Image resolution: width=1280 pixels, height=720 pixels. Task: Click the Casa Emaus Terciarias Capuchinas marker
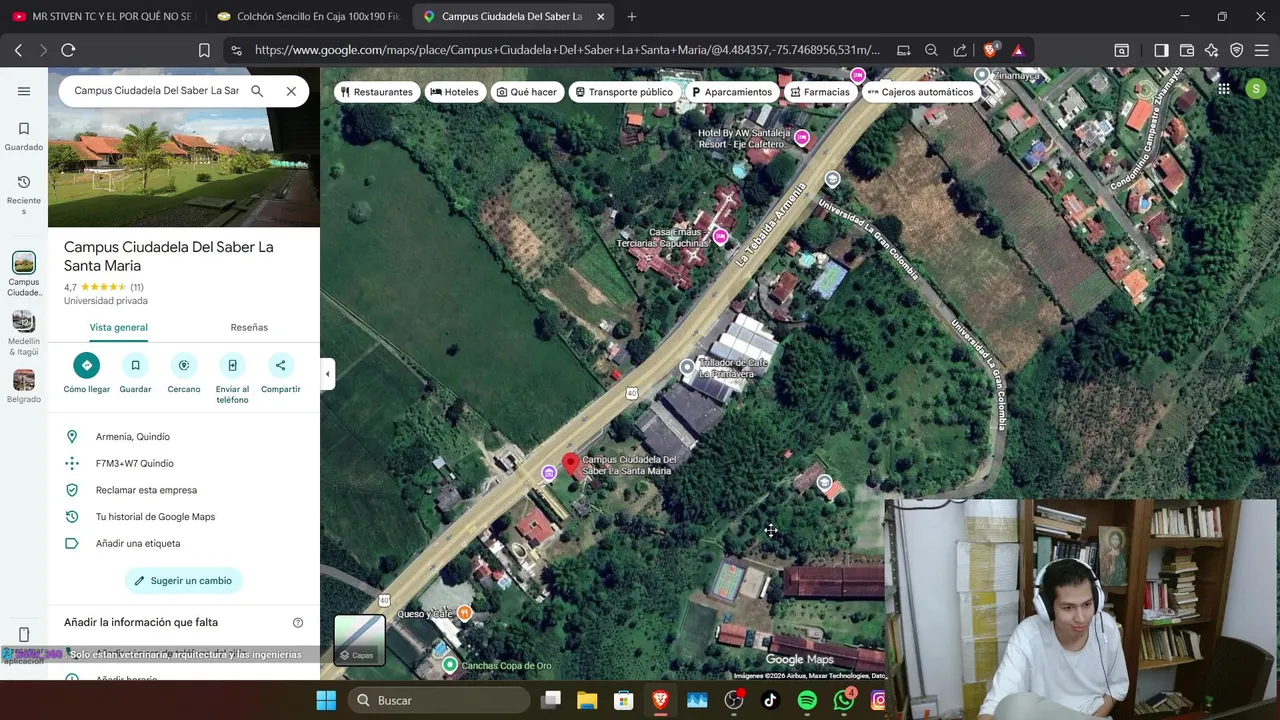(x=720, y=236)
